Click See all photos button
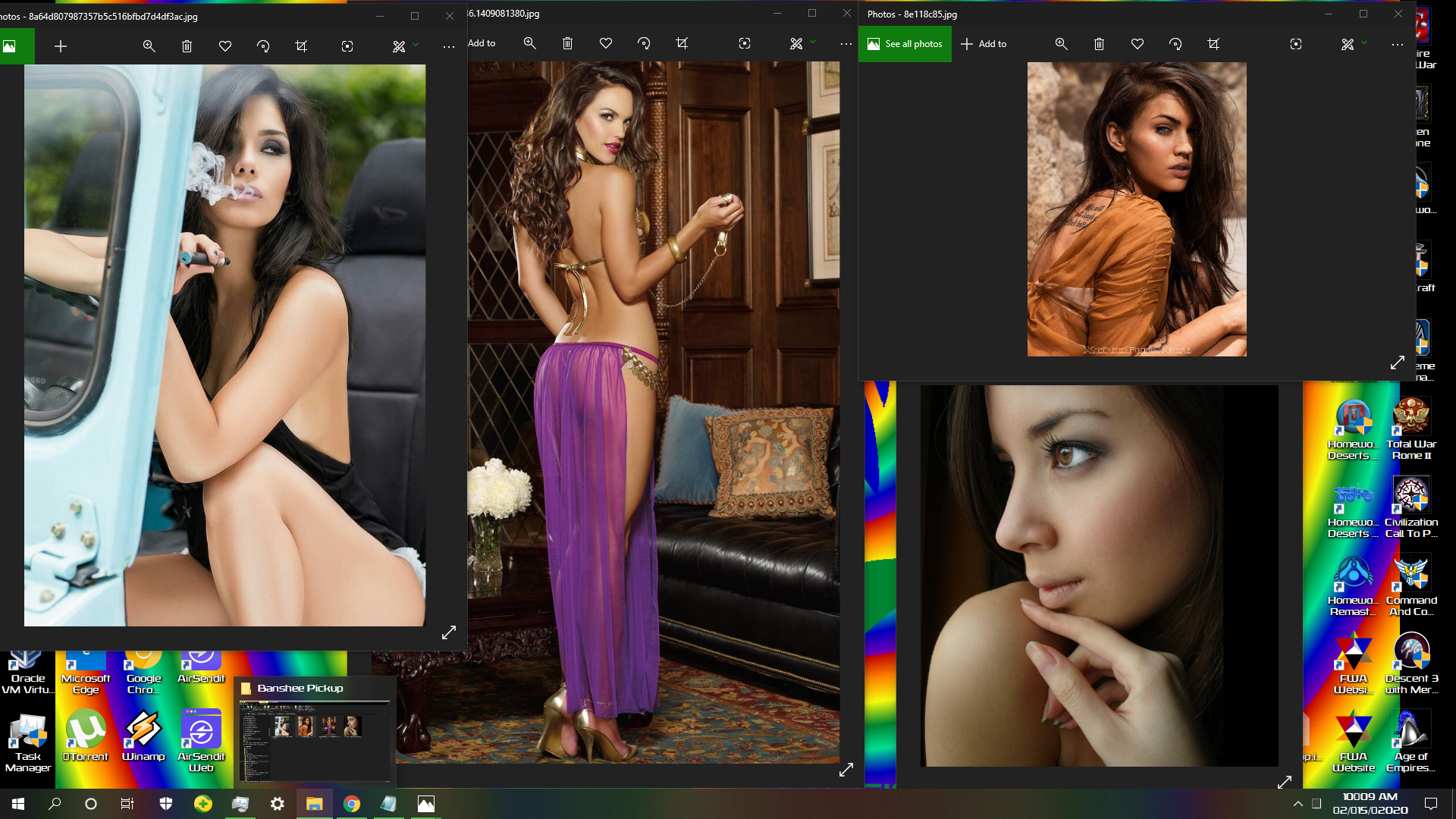The image size is (1456, 819). pos(905,44)
